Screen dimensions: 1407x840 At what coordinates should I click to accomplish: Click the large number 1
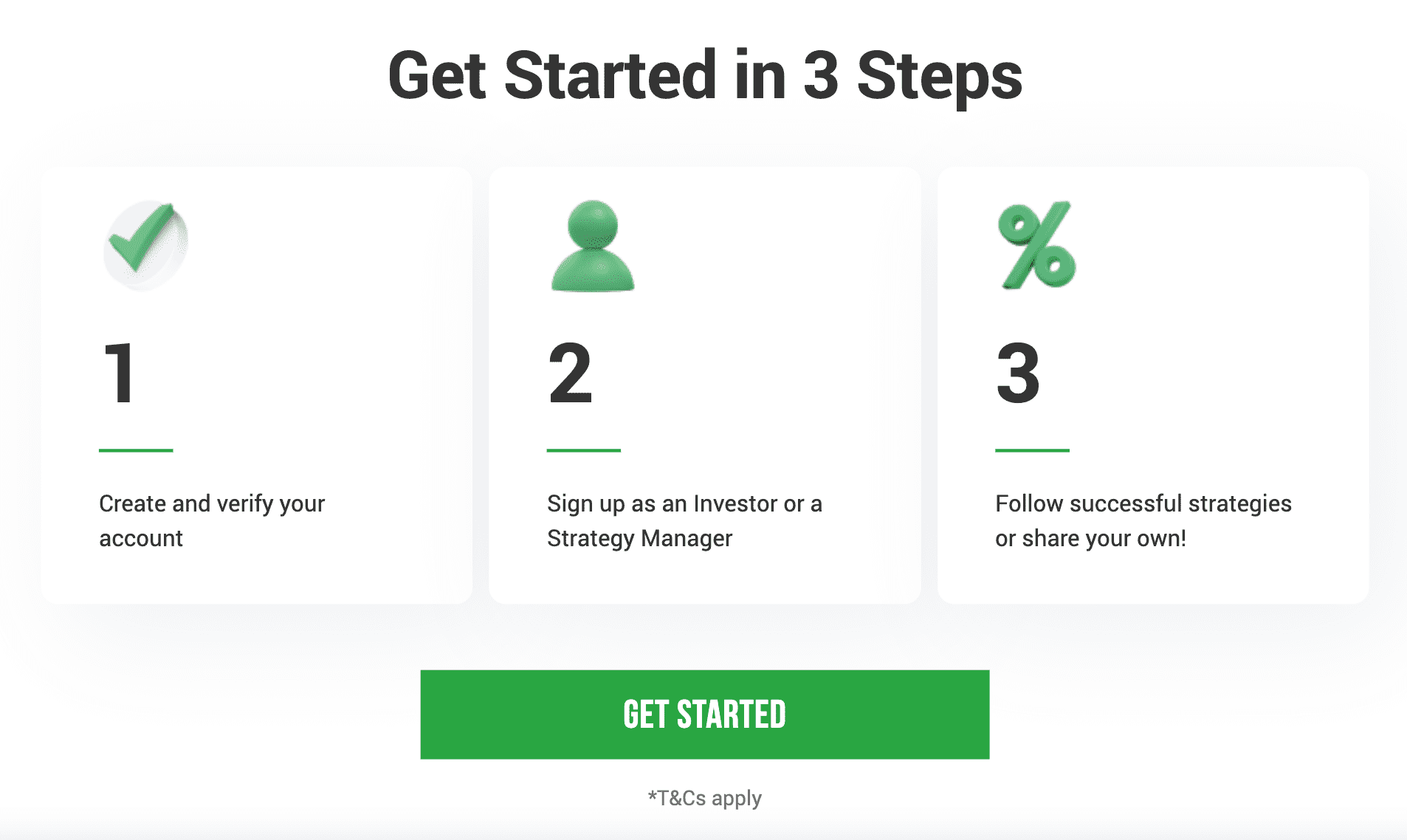point(120,373)
